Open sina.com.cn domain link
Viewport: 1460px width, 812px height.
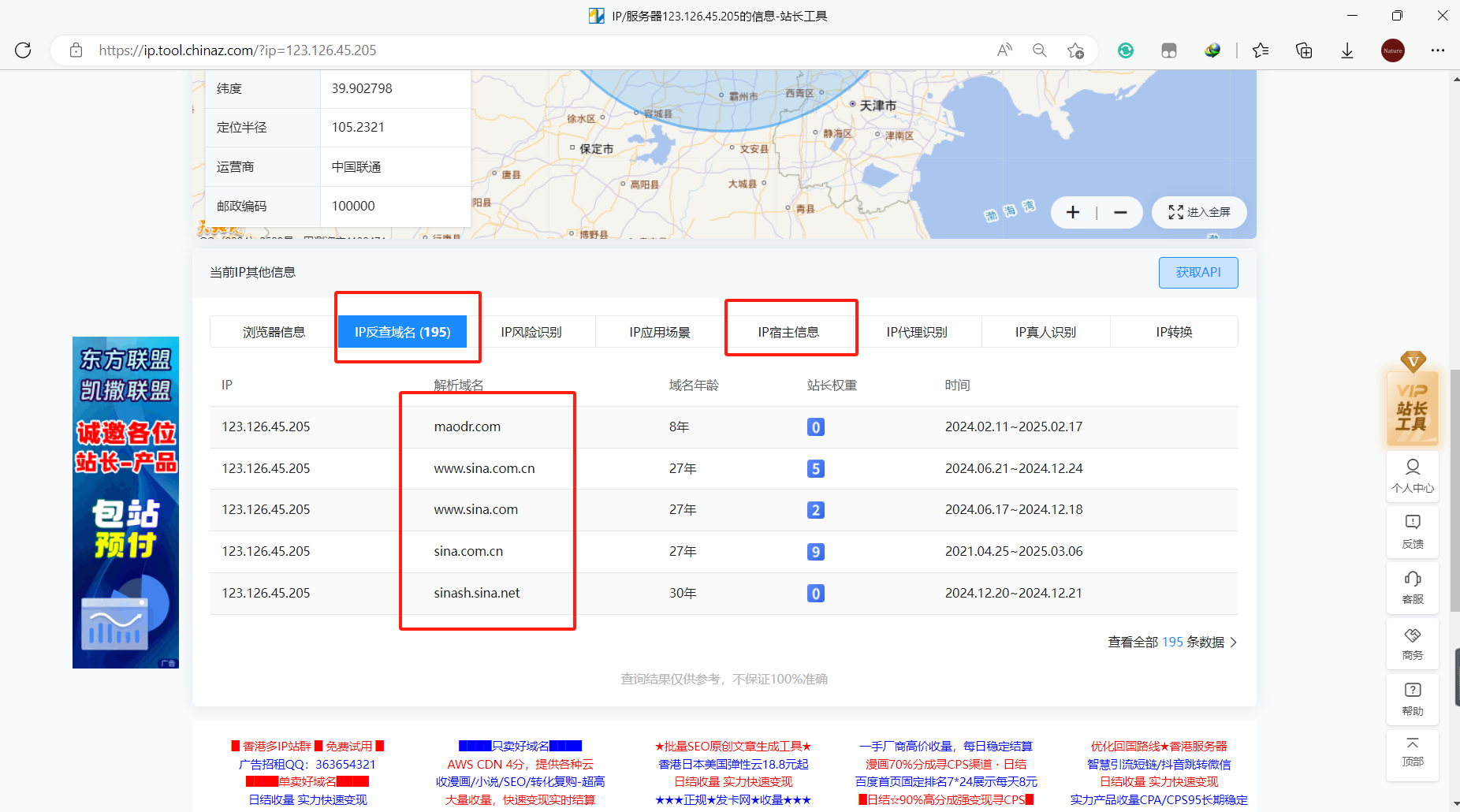[x=468, y=551]
